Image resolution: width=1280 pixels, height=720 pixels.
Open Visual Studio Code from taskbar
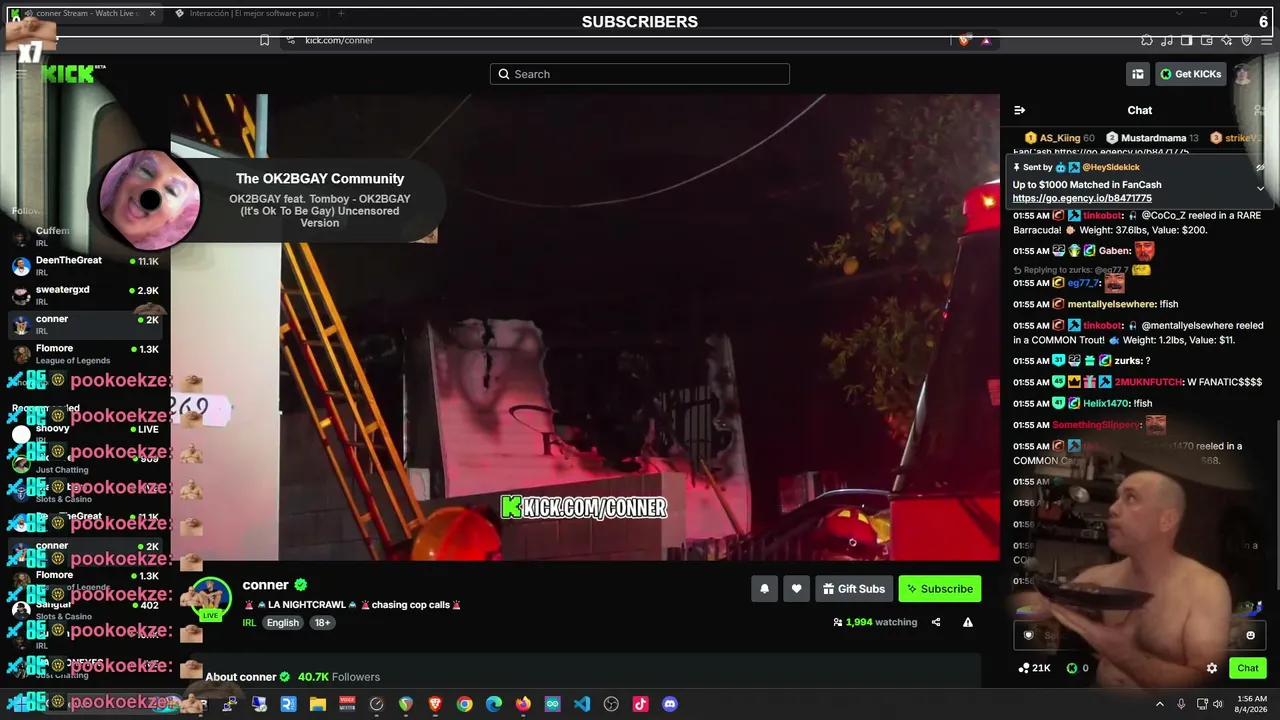point(582,704)
